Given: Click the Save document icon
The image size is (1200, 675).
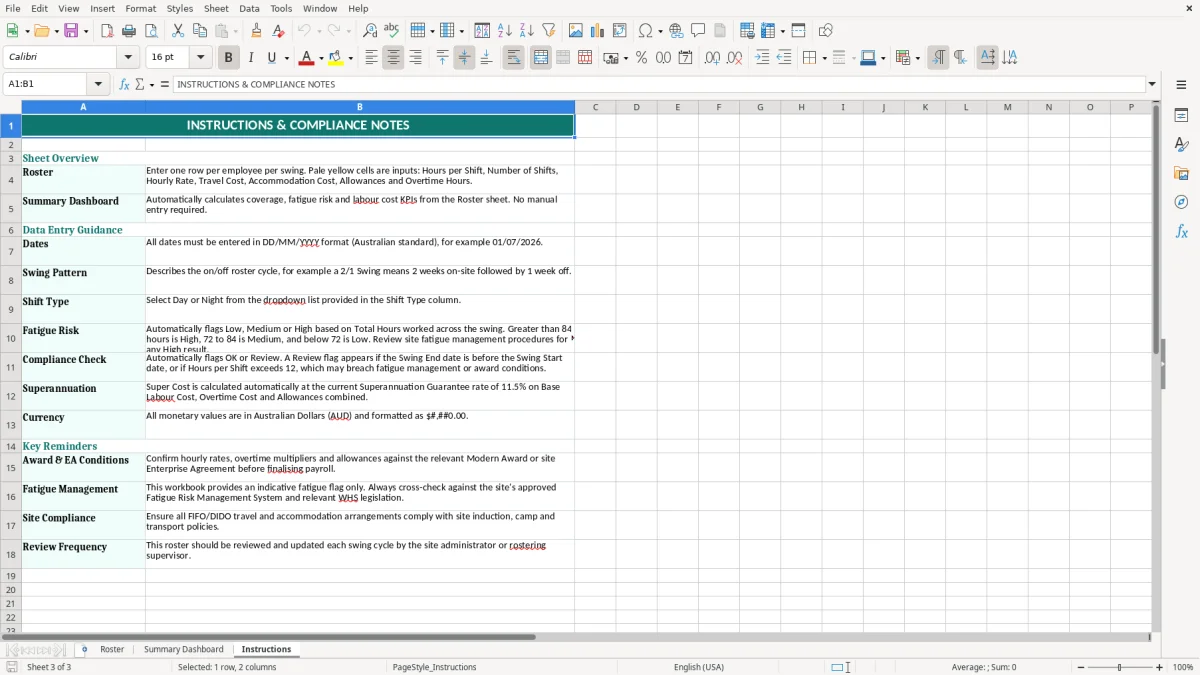Looking at the screenshot, I should click(71, 31).
